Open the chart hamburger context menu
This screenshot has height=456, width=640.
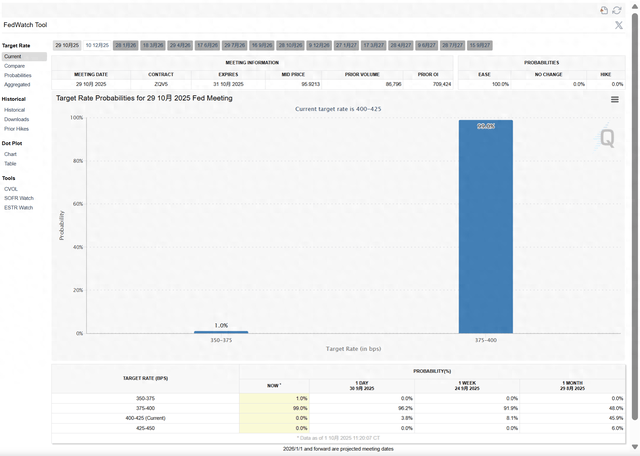click(614, 99)
